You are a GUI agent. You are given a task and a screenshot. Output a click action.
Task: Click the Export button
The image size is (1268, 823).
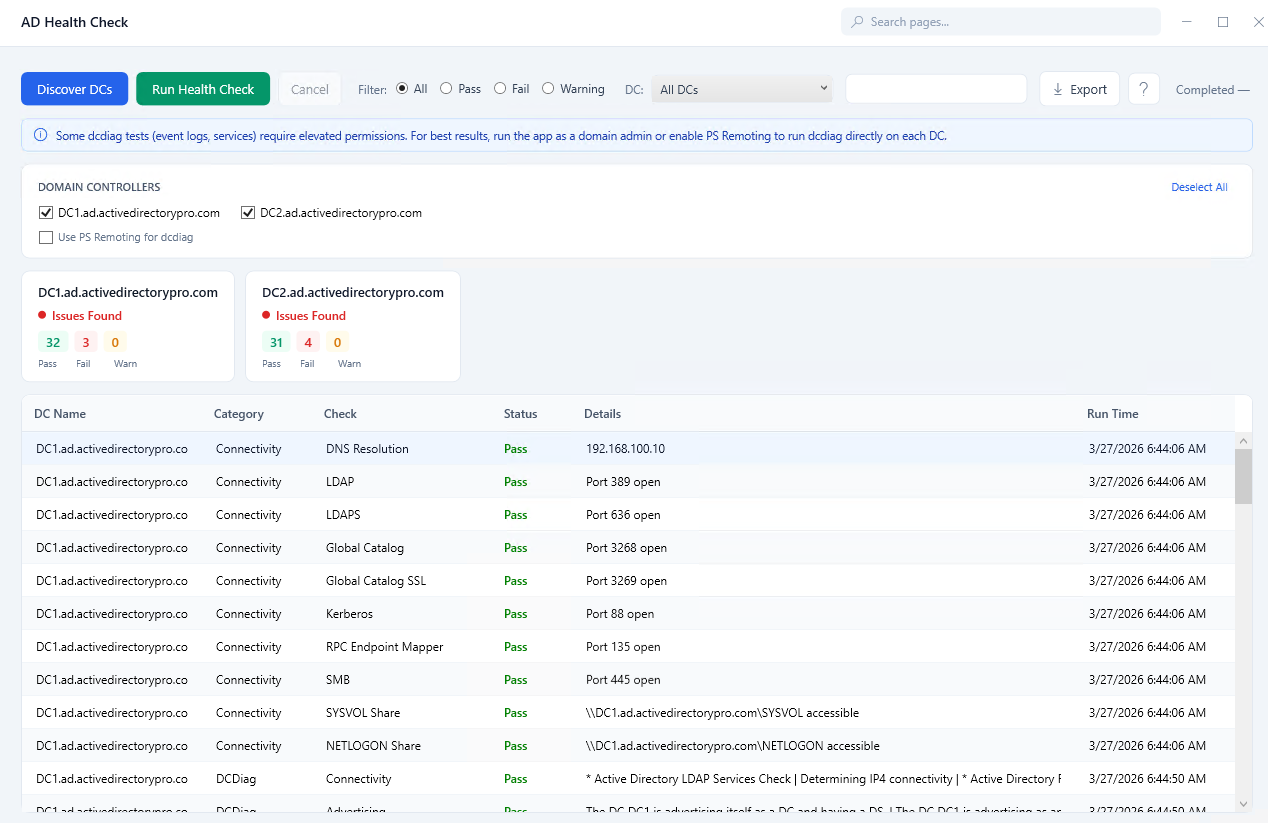coord(1079,89)
